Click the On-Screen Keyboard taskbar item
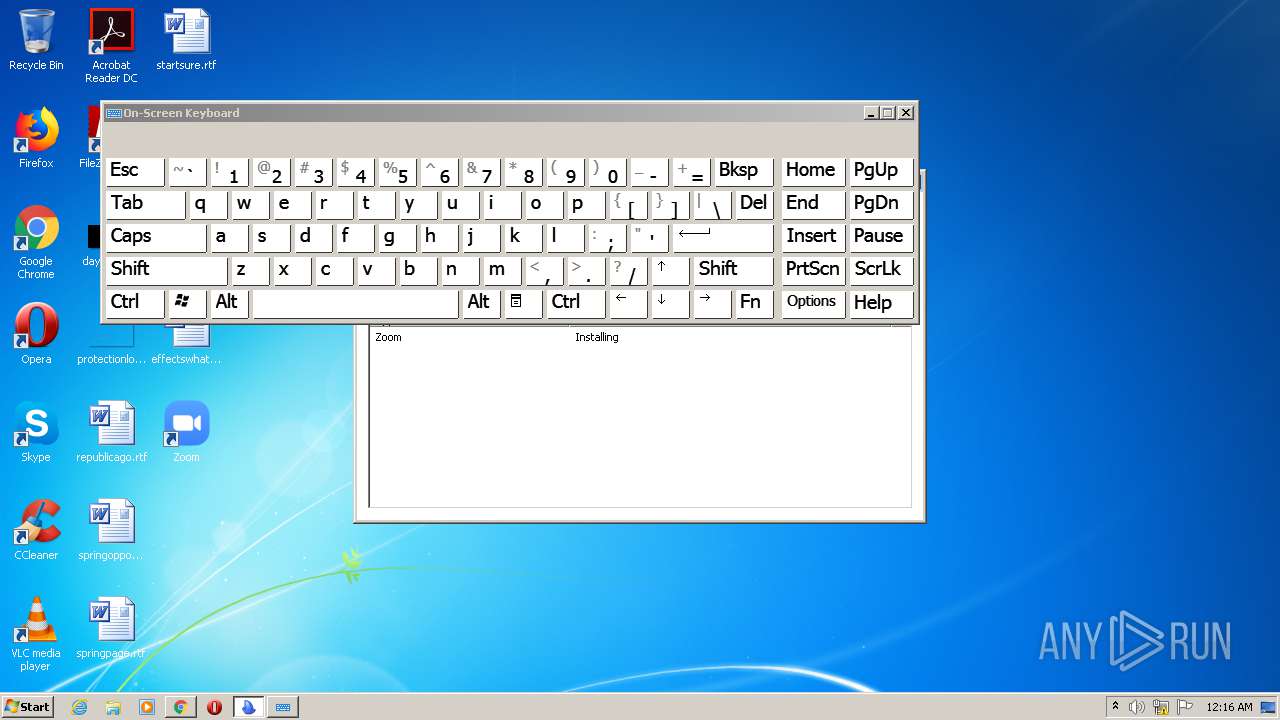 click(x=283, y=707)
